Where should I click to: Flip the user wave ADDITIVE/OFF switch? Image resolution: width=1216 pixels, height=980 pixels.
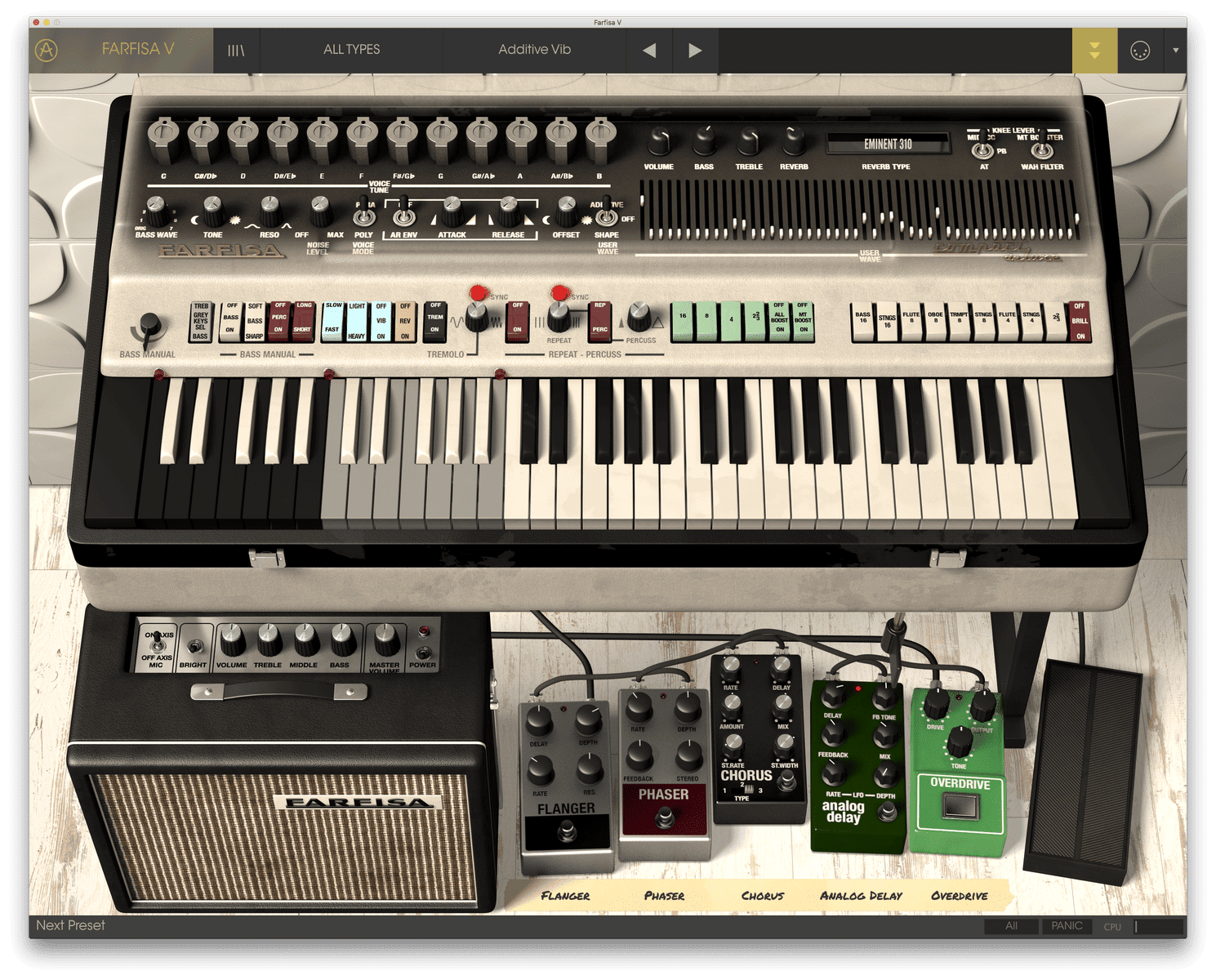coord(606,215)
